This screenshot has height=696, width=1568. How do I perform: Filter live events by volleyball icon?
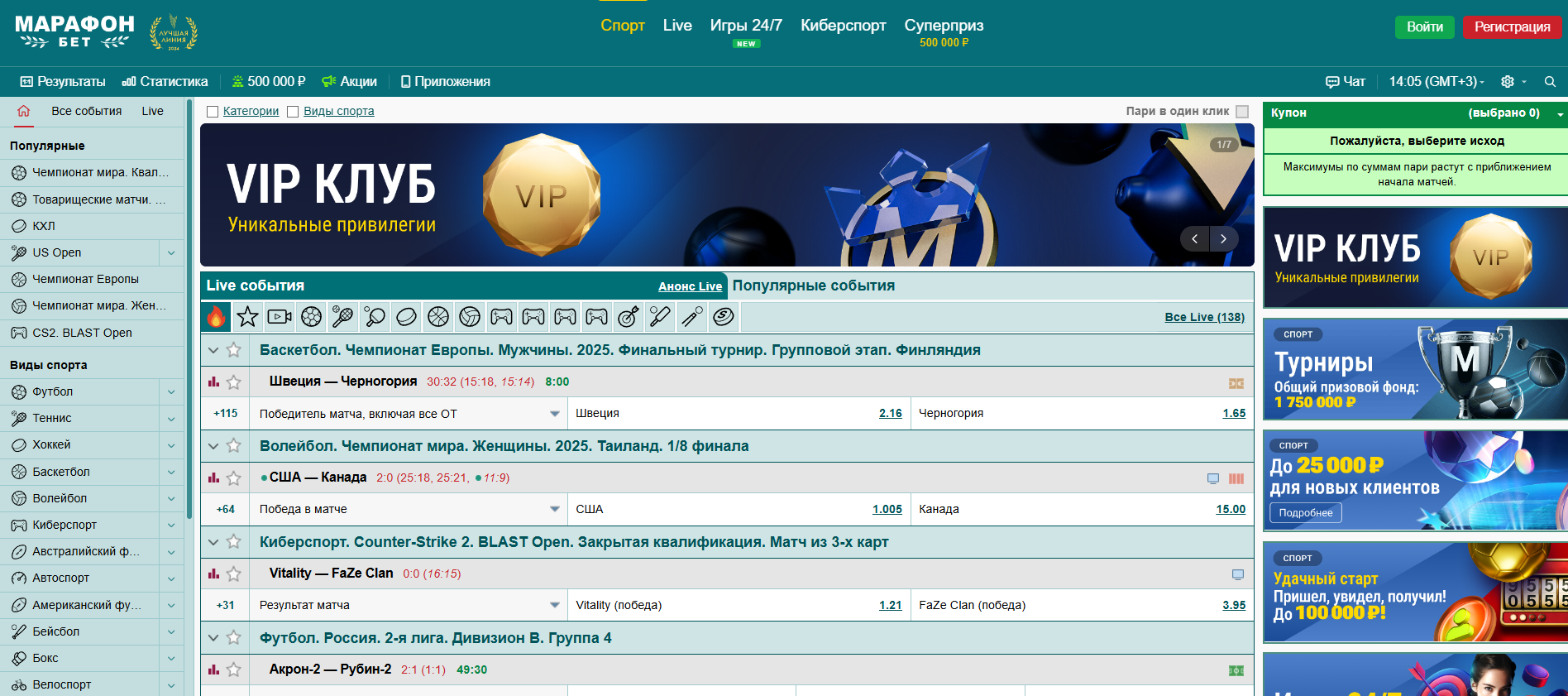pos(470,316)
